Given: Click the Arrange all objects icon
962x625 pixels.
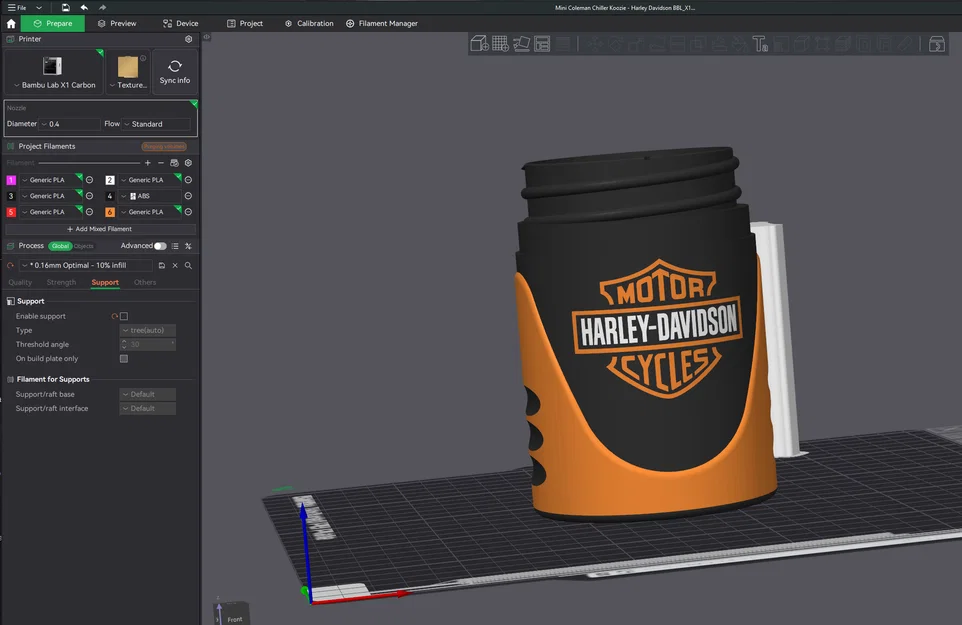Looking at the screenshot, I should click(x=542, y=44).
